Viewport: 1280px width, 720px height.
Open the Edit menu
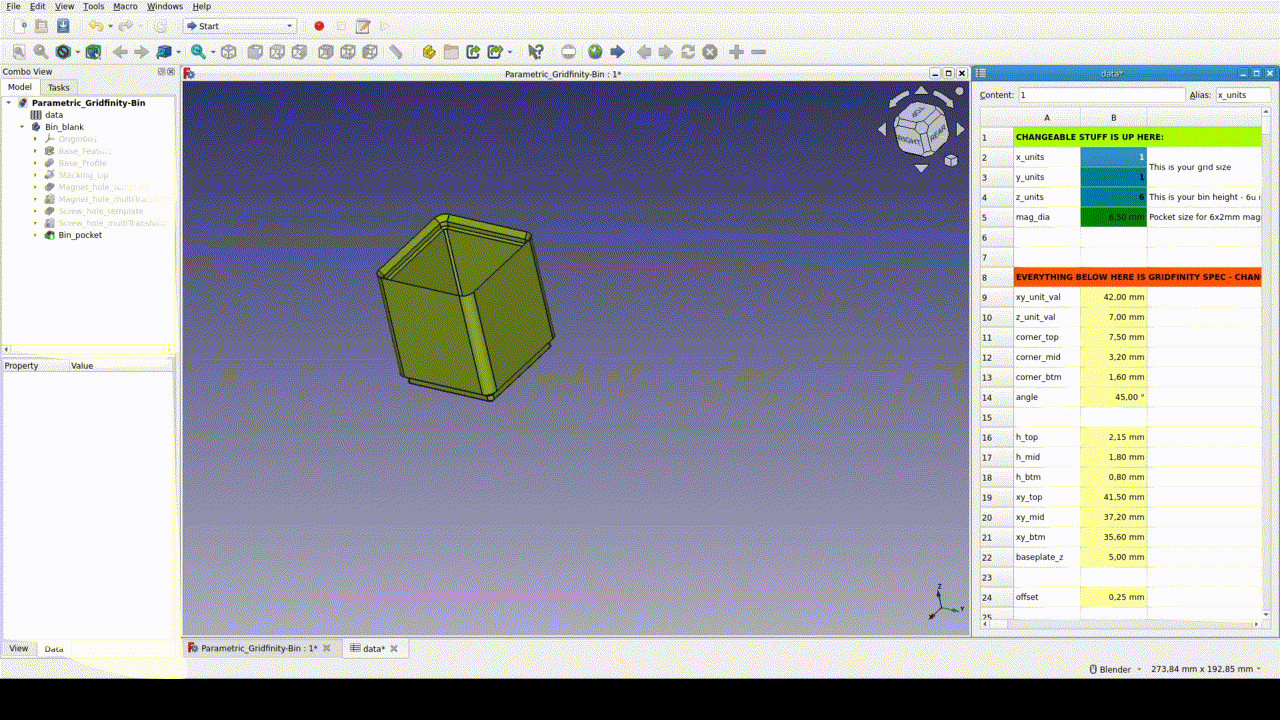37,6
